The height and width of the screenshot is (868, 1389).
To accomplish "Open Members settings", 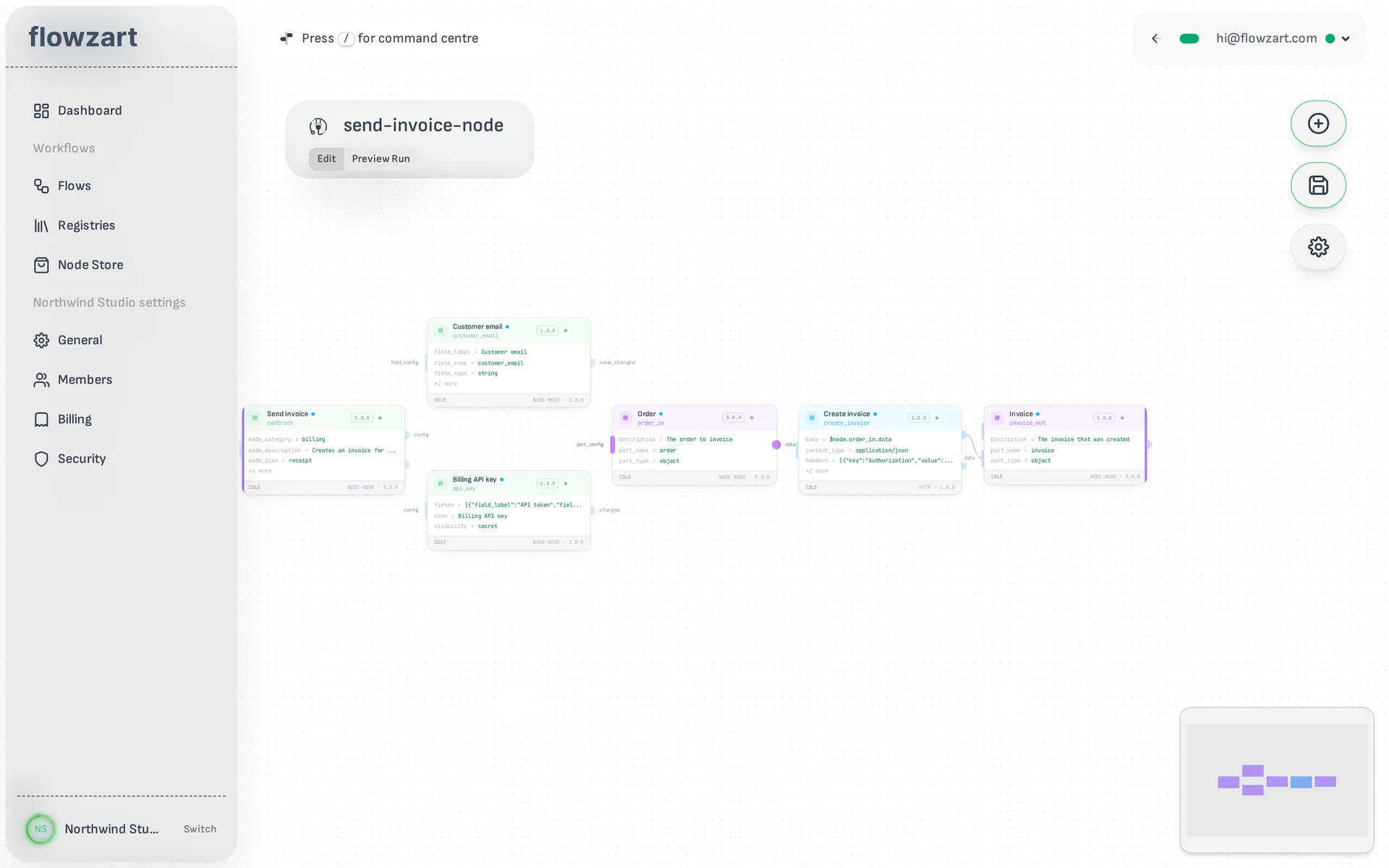I will 73,380.
